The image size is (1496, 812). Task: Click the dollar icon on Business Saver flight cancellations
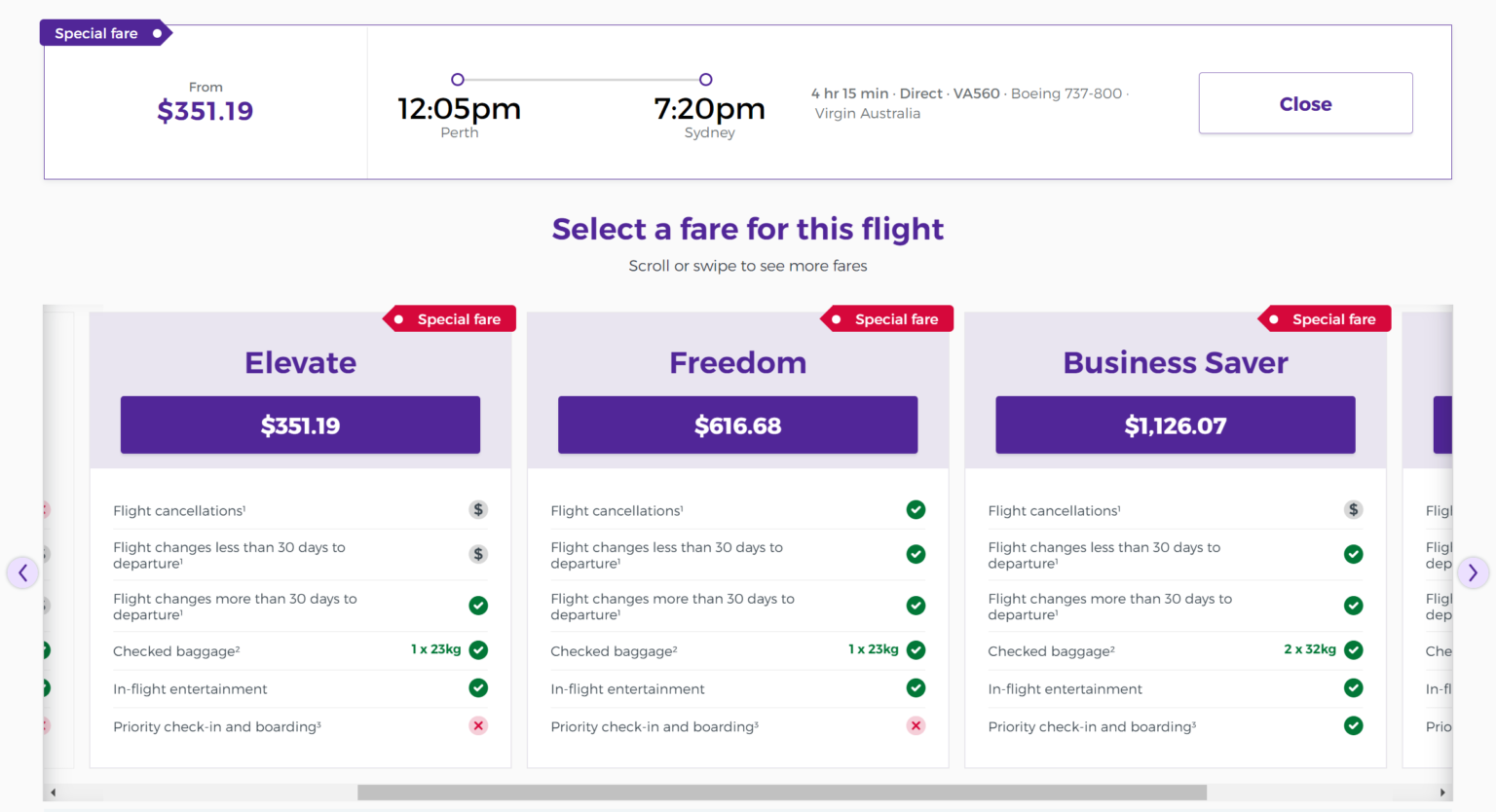(1353, 509)
